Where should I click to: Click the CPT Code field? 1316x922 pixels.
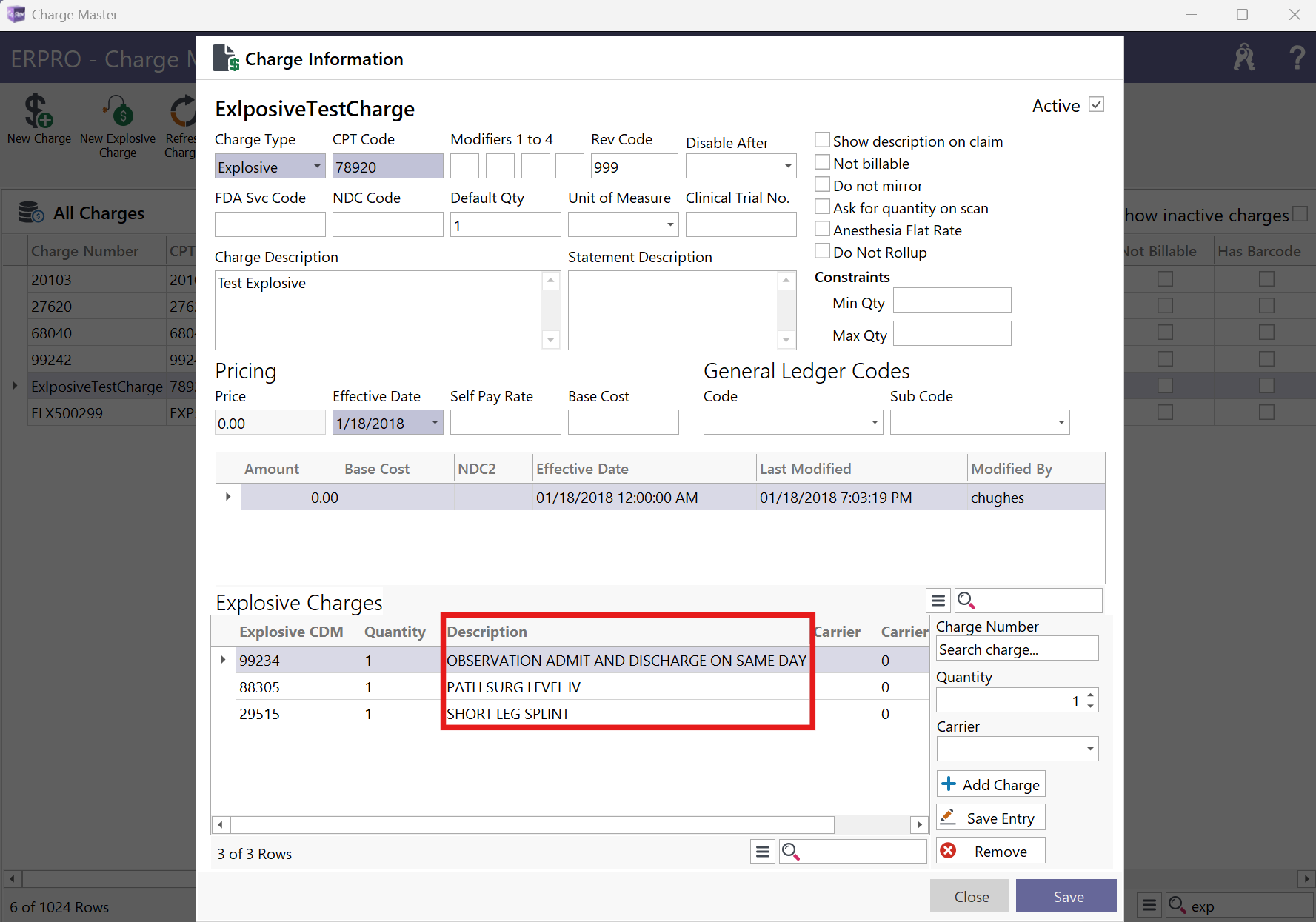click(x=387, y=167)
